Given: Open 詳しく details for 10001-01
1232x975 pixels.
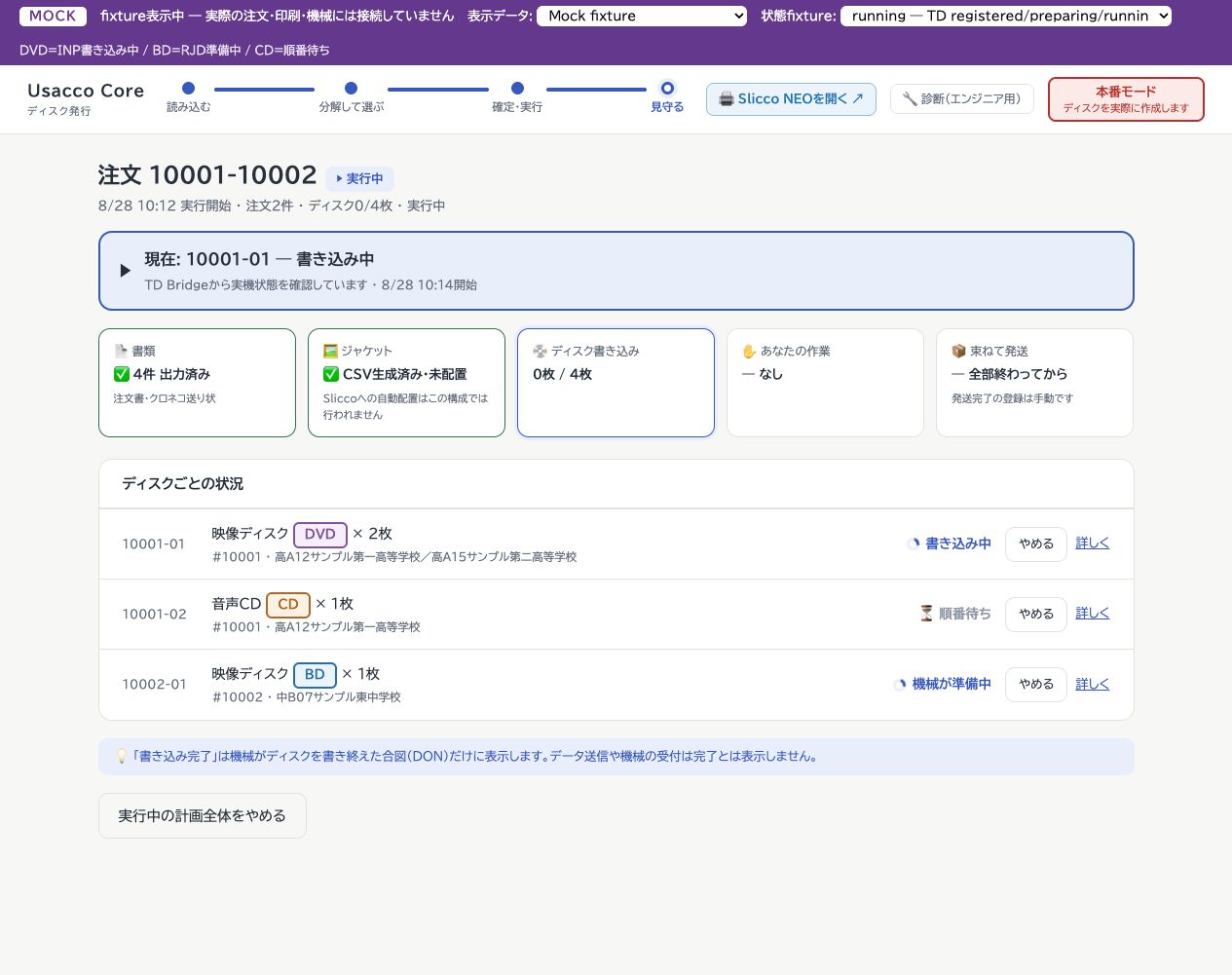Looking at the screenshot, I should point(1092,544).
